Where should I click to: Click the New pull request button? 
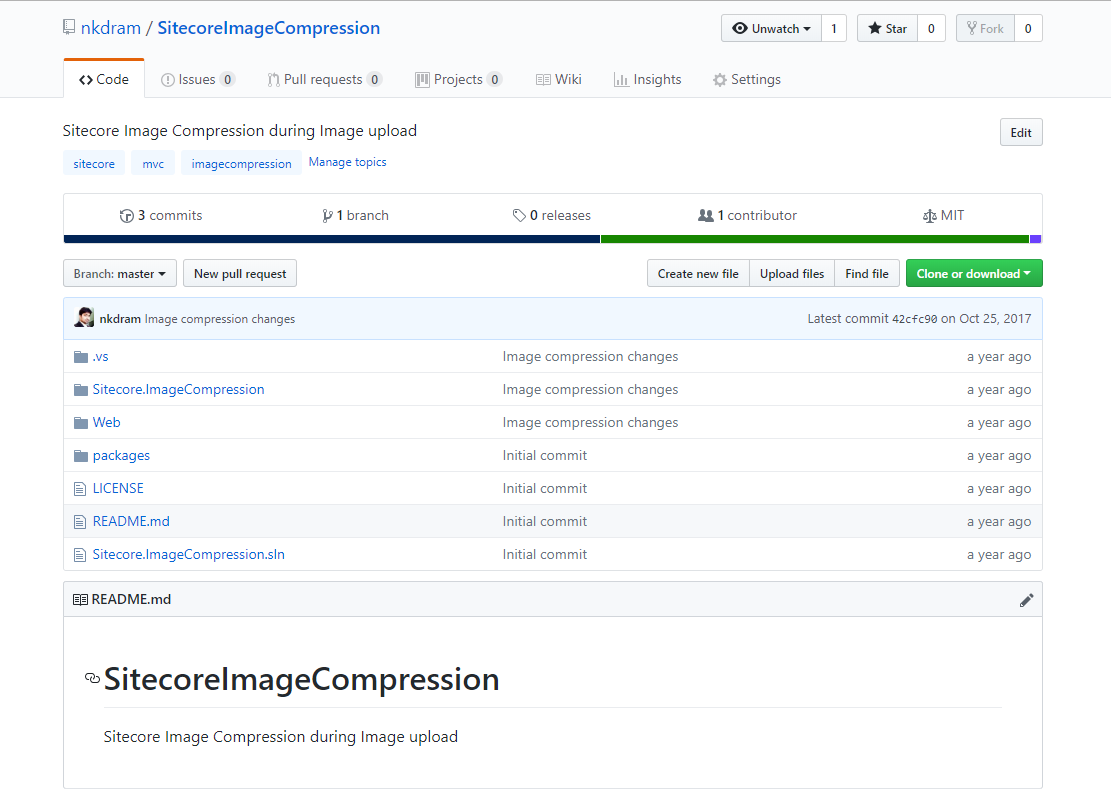pyautogui.click(x=240, y=273)
